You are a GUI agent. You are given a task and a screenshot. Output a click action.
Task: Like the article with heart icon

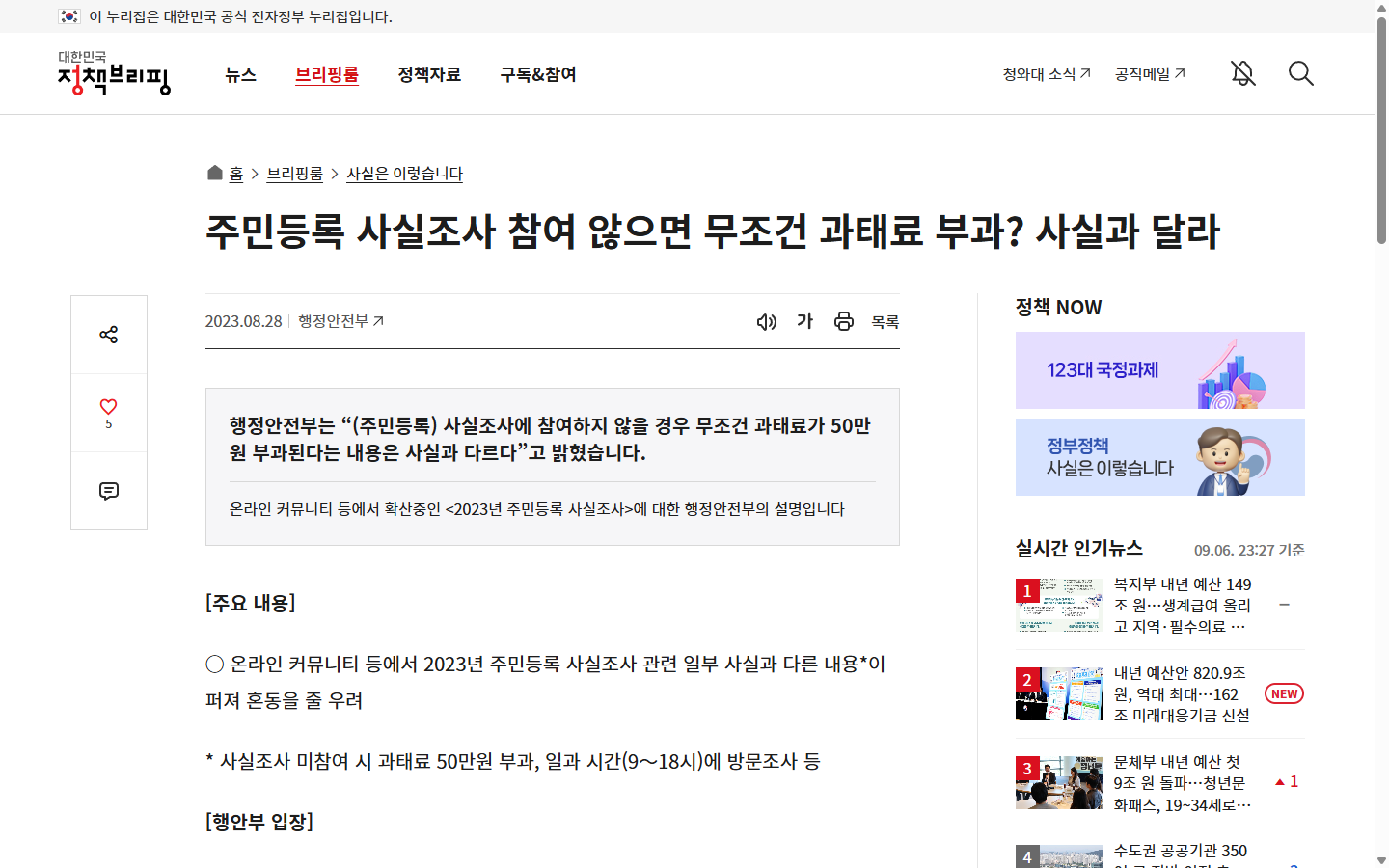pyautogui.click(x=109, y=413)
